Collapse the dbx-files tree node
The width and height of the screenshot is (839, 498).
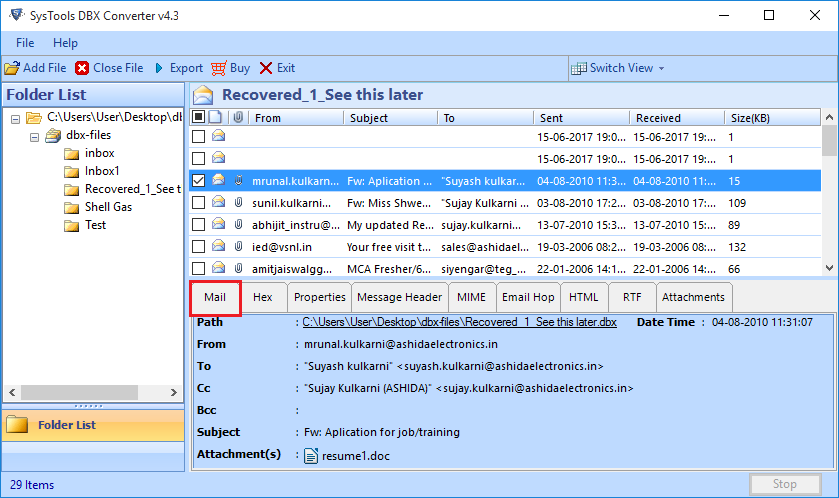[x=34, y=137]
